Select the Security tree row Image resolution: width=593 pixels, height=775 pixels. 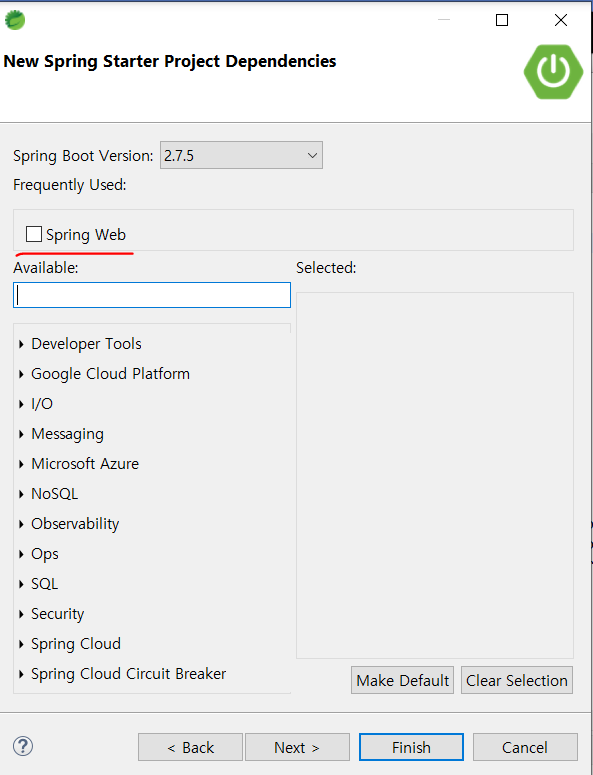[58, 614]
